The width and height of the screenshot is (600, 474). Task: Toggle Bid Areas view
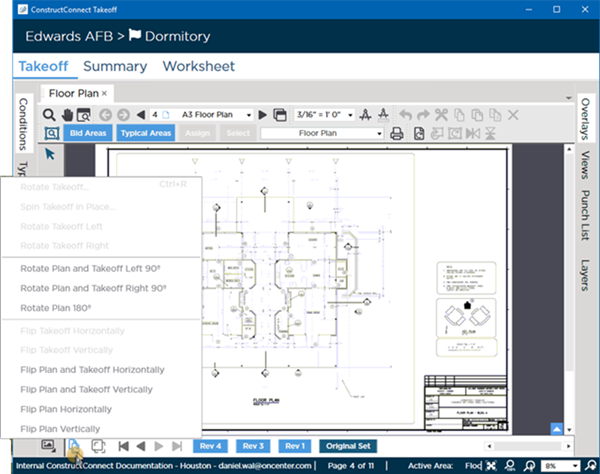point(87,133)
